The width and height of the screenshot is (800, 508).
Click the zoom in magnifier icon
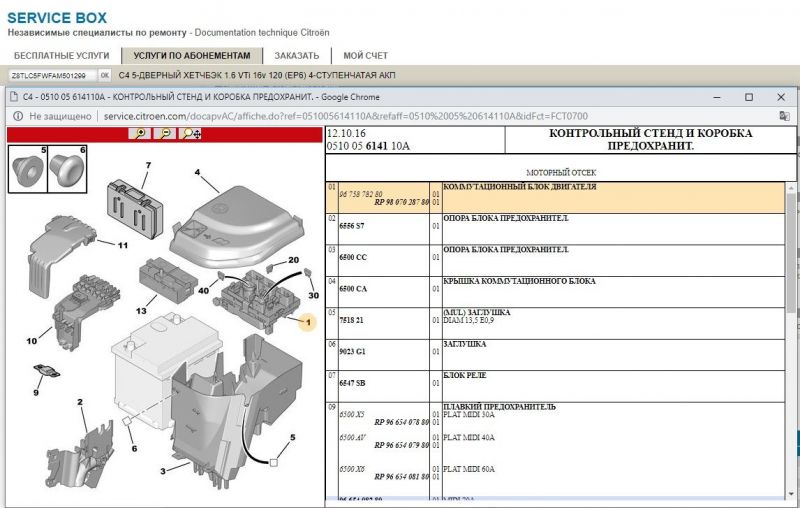(x=141, y=134)
